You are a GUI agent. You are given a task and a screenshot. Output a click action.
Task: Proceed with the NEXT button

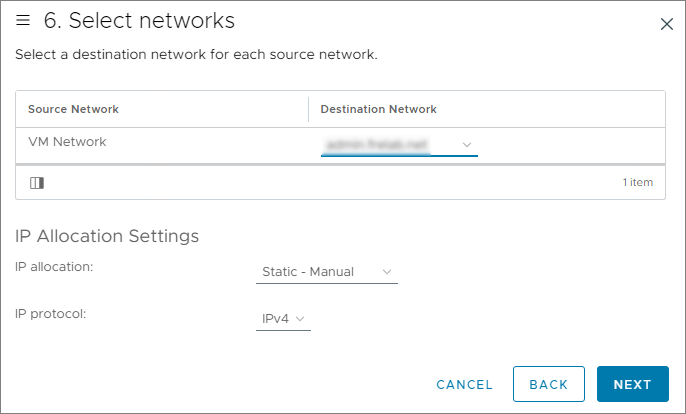point(632,384)
